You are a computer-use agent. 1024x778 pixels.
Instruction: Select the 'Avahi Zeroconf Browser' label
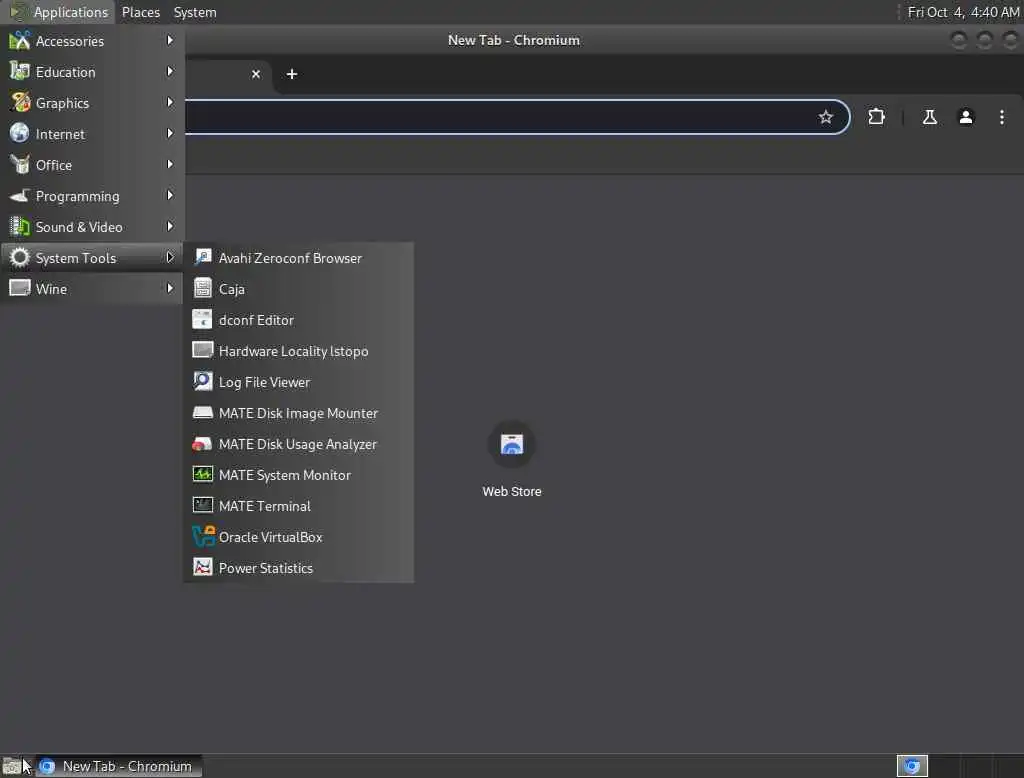click(x=290, y=258)
